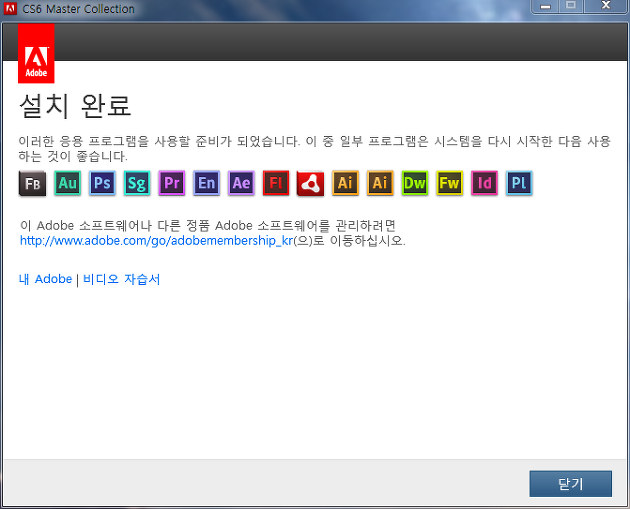Click the Fireworks (Fw) icon
The image size is (630, 509).
[450, 183]
